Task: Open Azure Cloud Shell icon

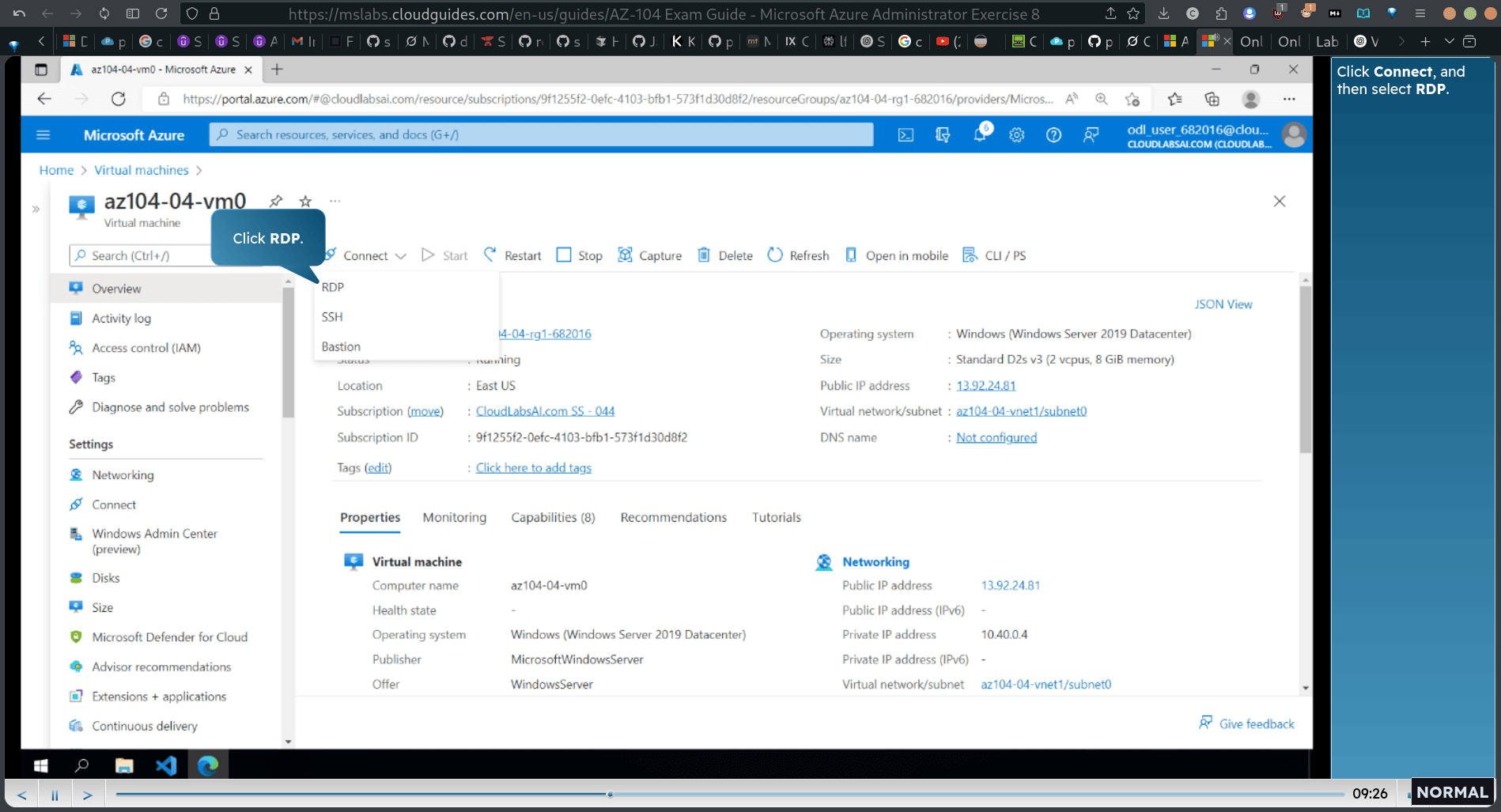Action: pyautogui.click(x=906, y=135)
